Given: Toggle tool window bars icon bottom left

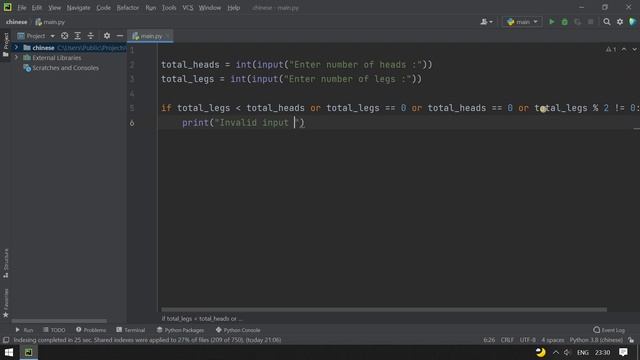Looking at the screenshot, I should click(x=6, y=340).
